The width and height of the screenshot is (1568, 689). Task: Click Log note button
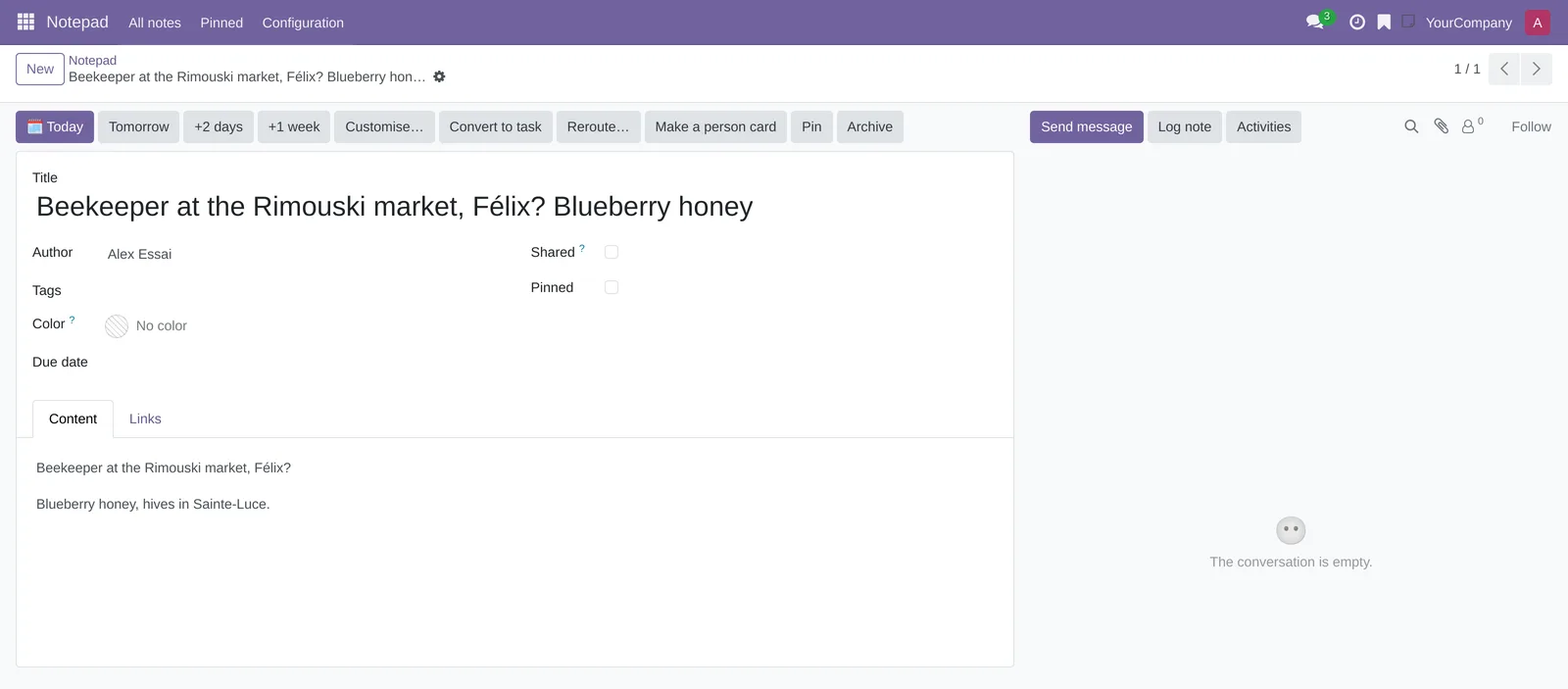1185,126
